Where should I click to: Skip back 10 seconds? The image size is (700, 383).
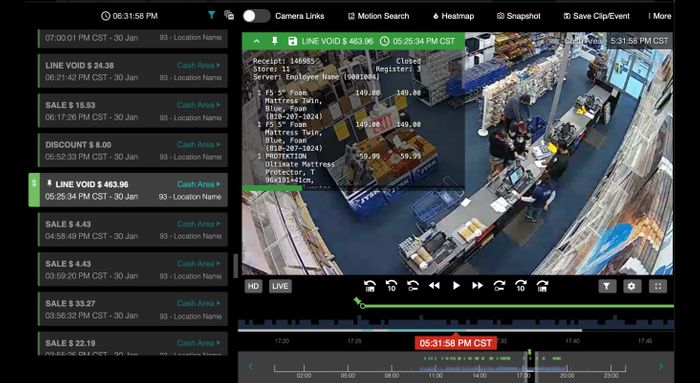391,286
